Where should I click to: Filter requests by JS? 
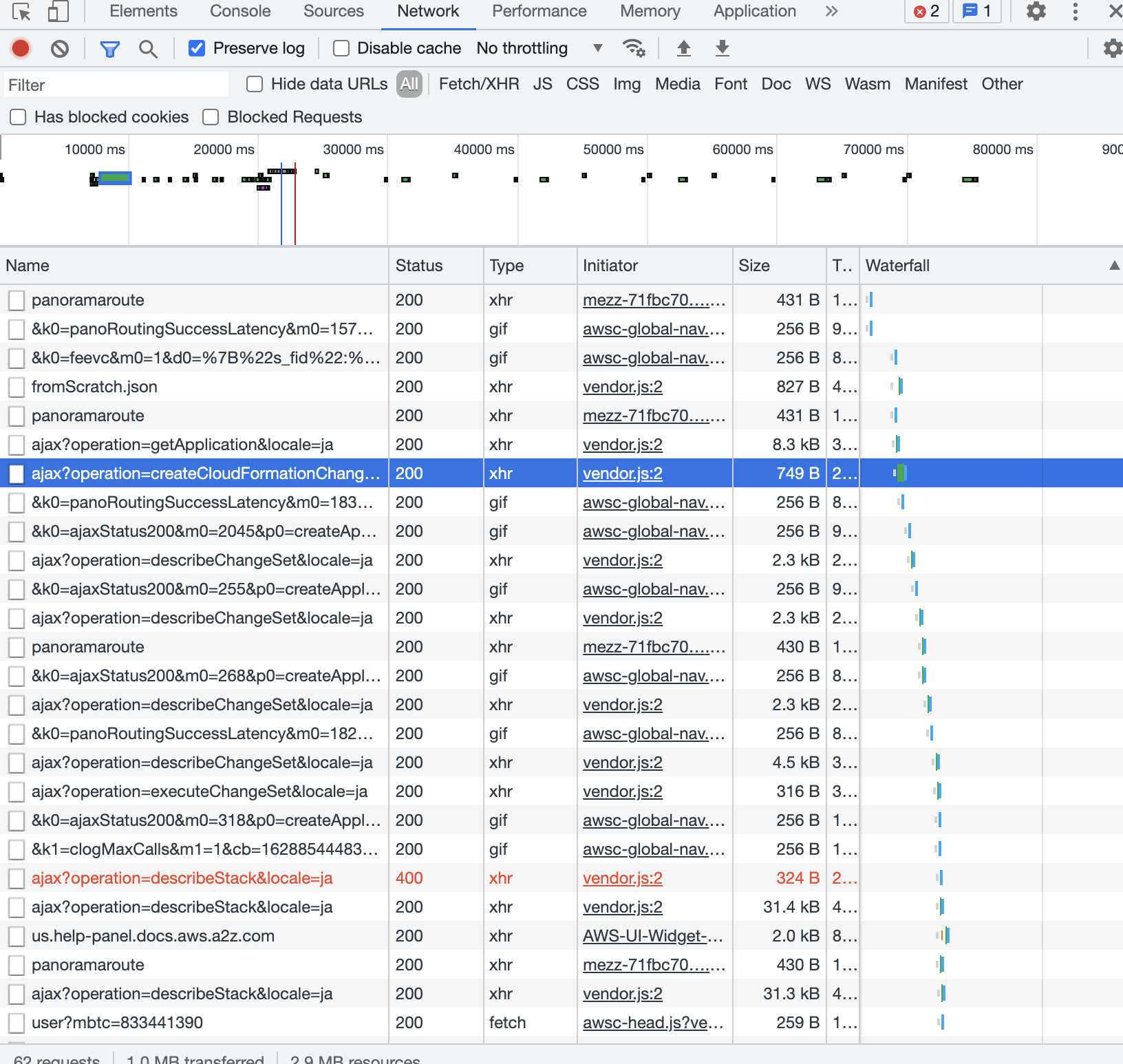pos(542,84)
